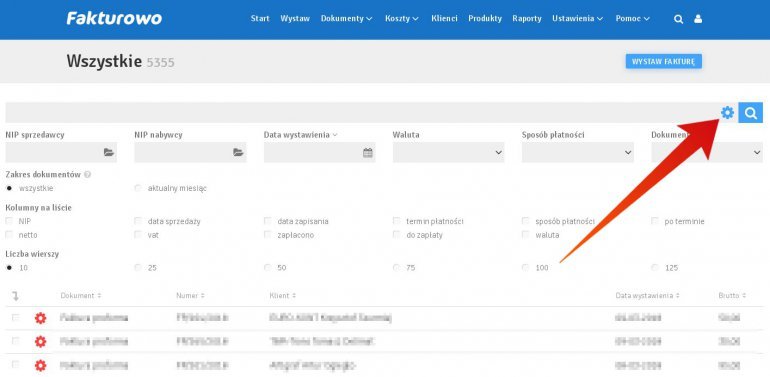Toggle the blue filter settings gear
This screenshot has height=377, width=770.
click(727, 113)
